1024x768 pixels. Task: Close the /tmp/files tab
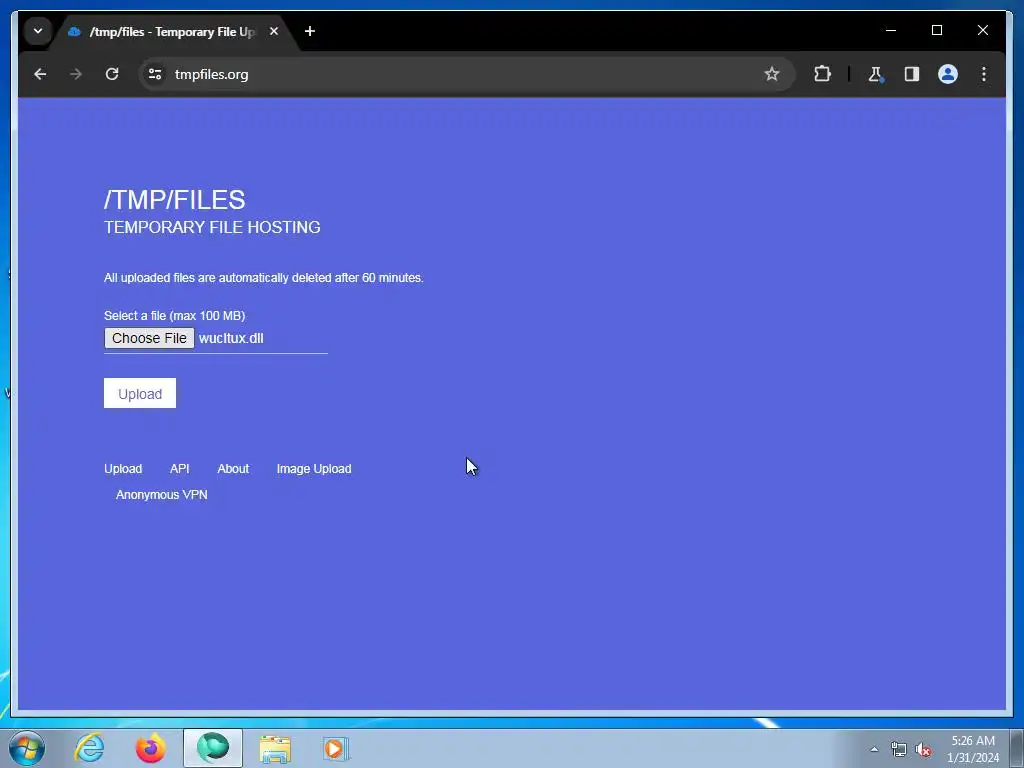274,31
